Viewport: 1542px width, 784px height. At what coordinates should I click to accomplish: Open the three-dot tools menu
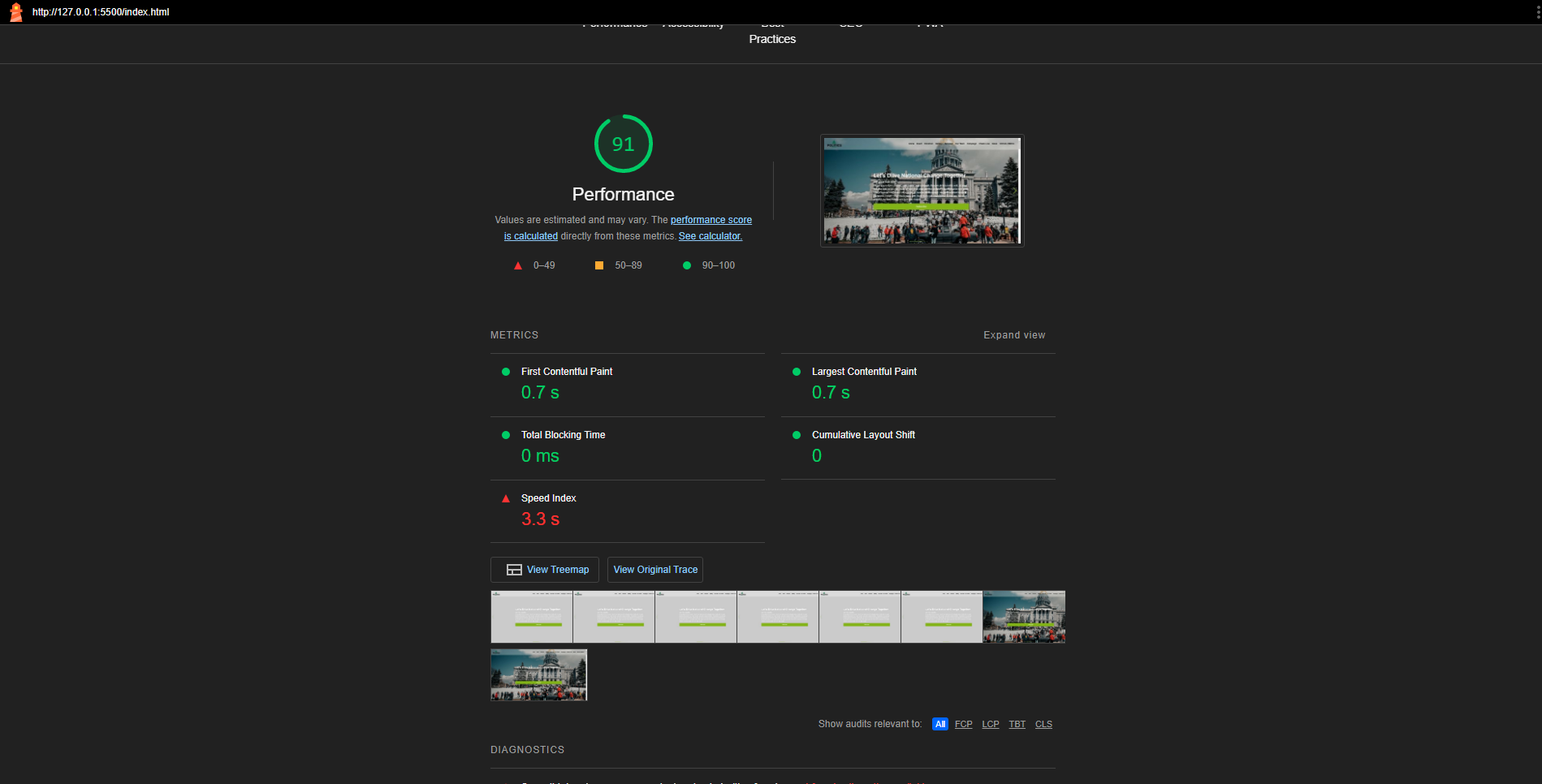pos(1537,12)
